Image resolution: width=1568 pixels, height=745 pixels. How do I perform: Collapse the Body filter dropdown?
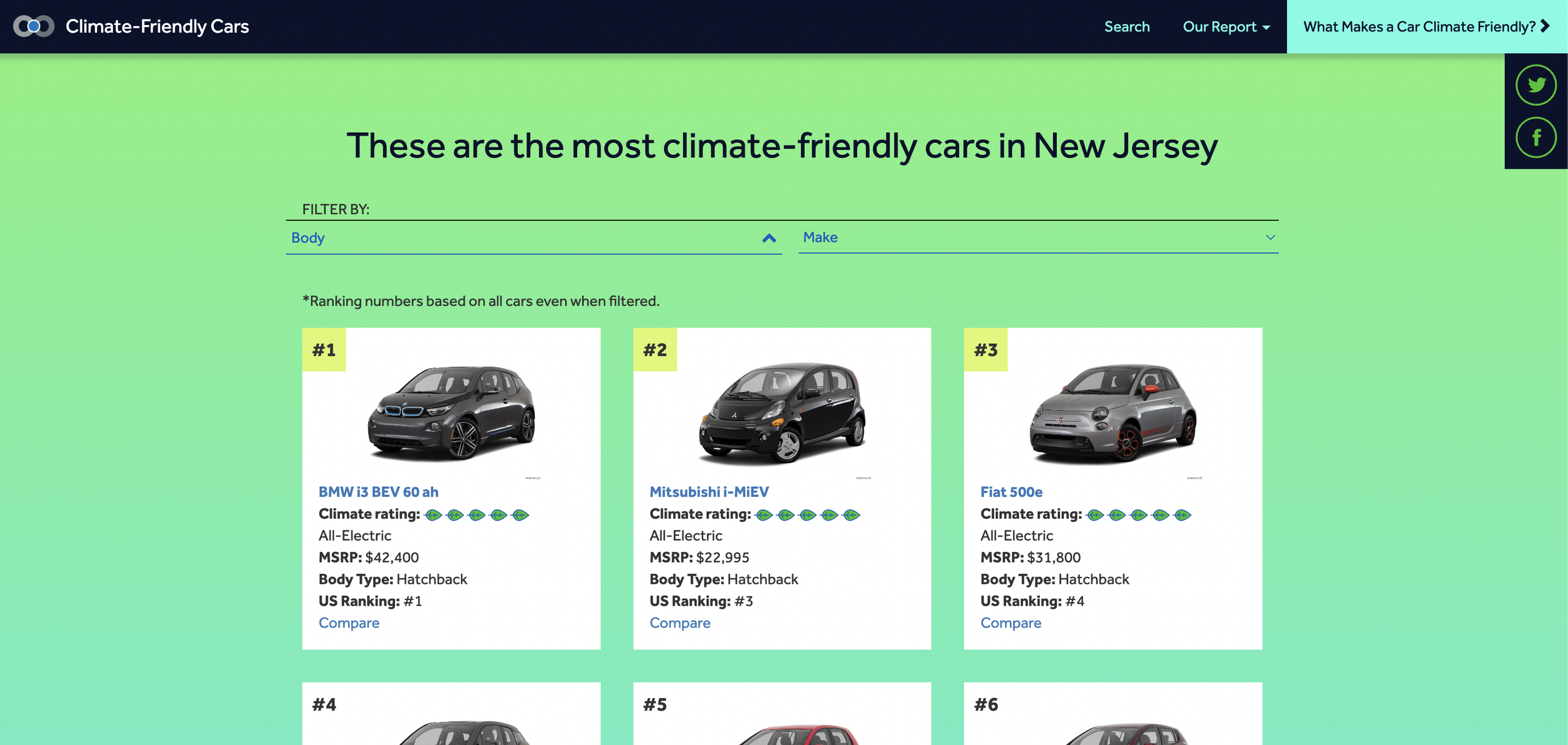point(534,238)
